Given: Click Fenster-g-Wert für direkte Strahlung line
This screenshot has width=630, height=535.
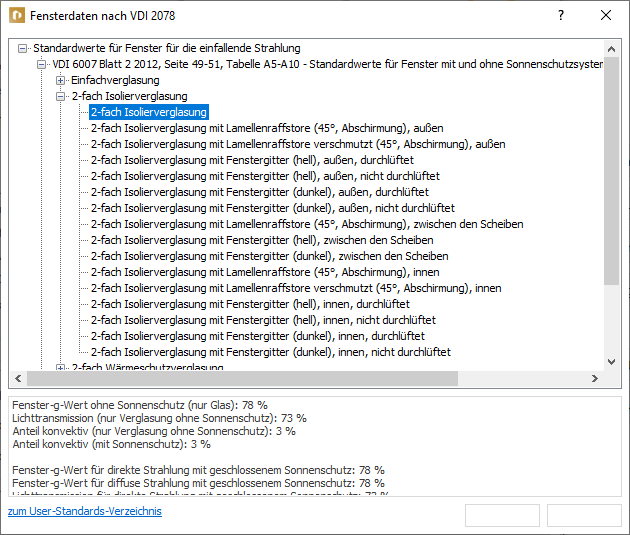Looking at the screenshot, I should tap(198, 470).
